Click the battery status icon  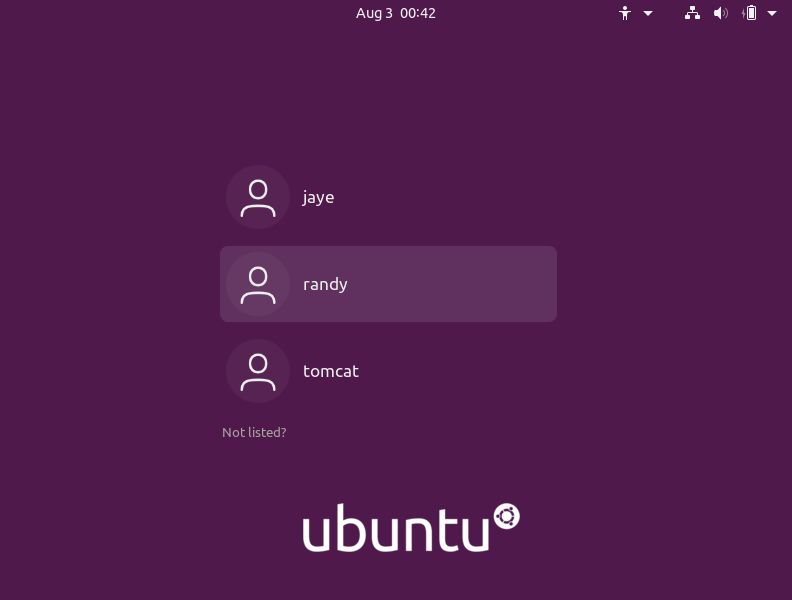pos(749,13)
